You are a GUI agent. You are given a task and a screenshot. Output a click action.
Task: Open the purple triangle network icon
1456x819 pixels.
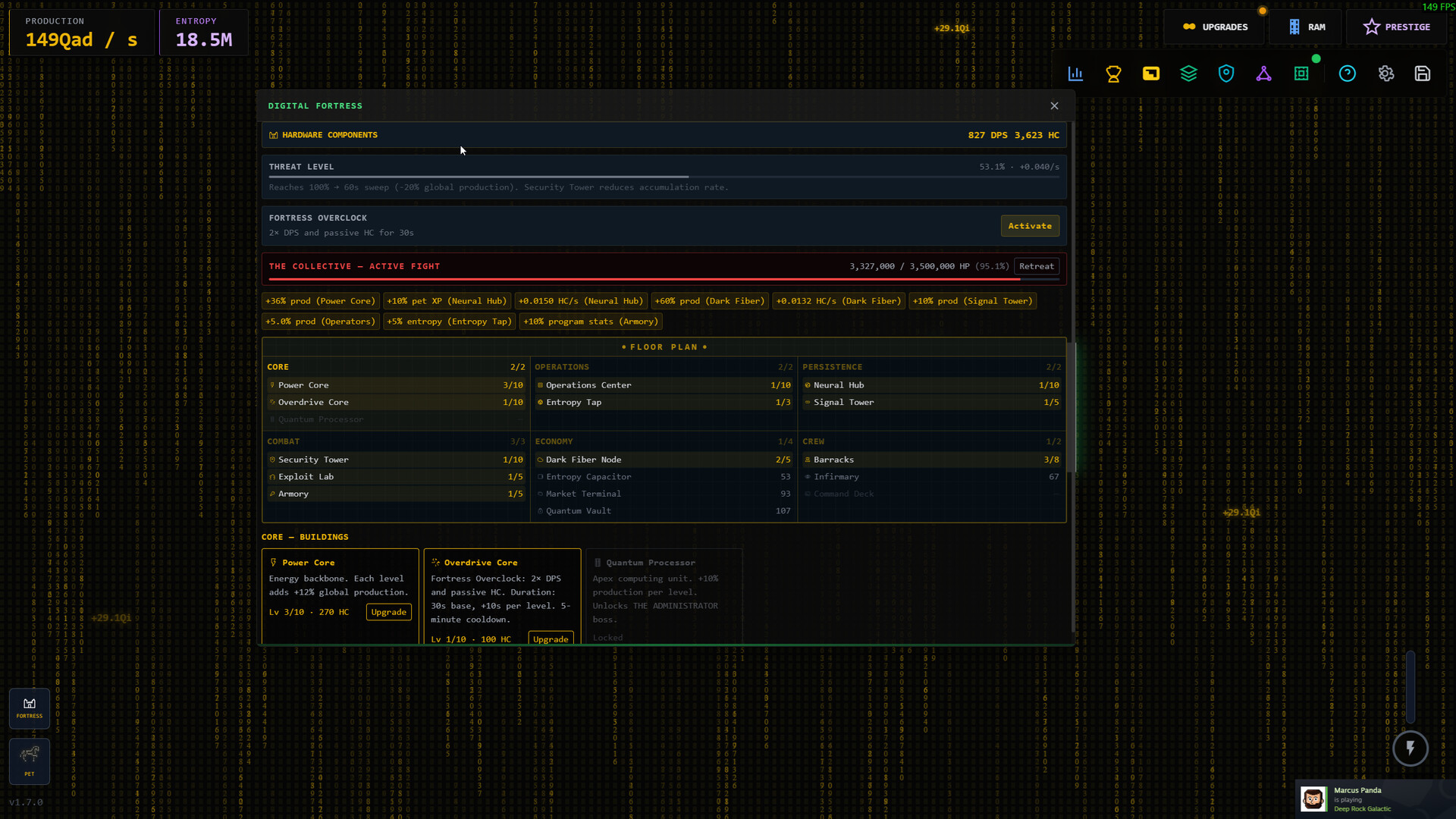click(1263, 74)
